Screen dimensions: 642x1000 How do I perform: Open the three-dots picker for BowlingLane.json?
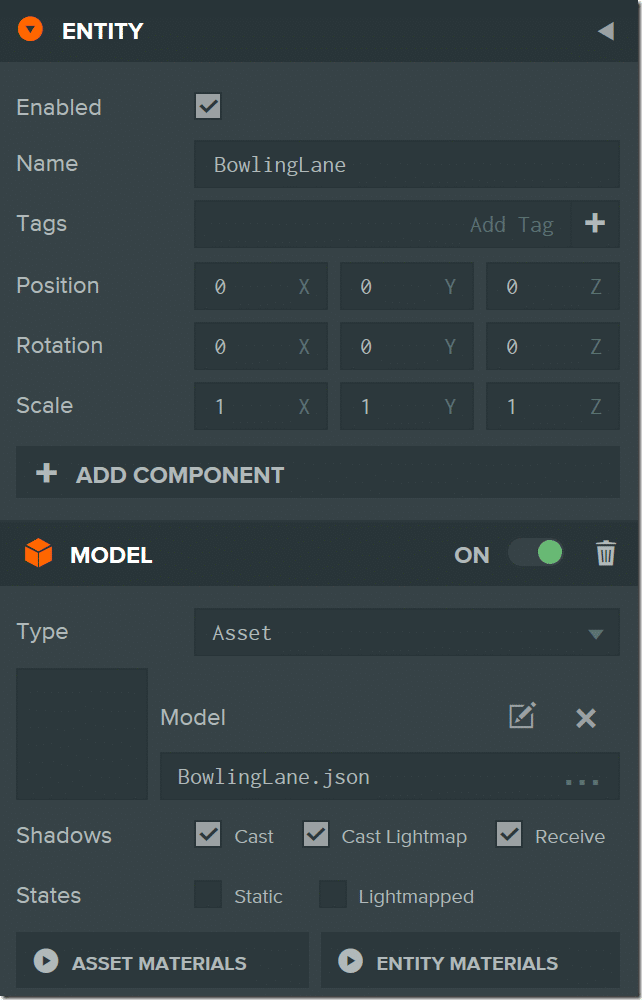[x=582, y=781]
